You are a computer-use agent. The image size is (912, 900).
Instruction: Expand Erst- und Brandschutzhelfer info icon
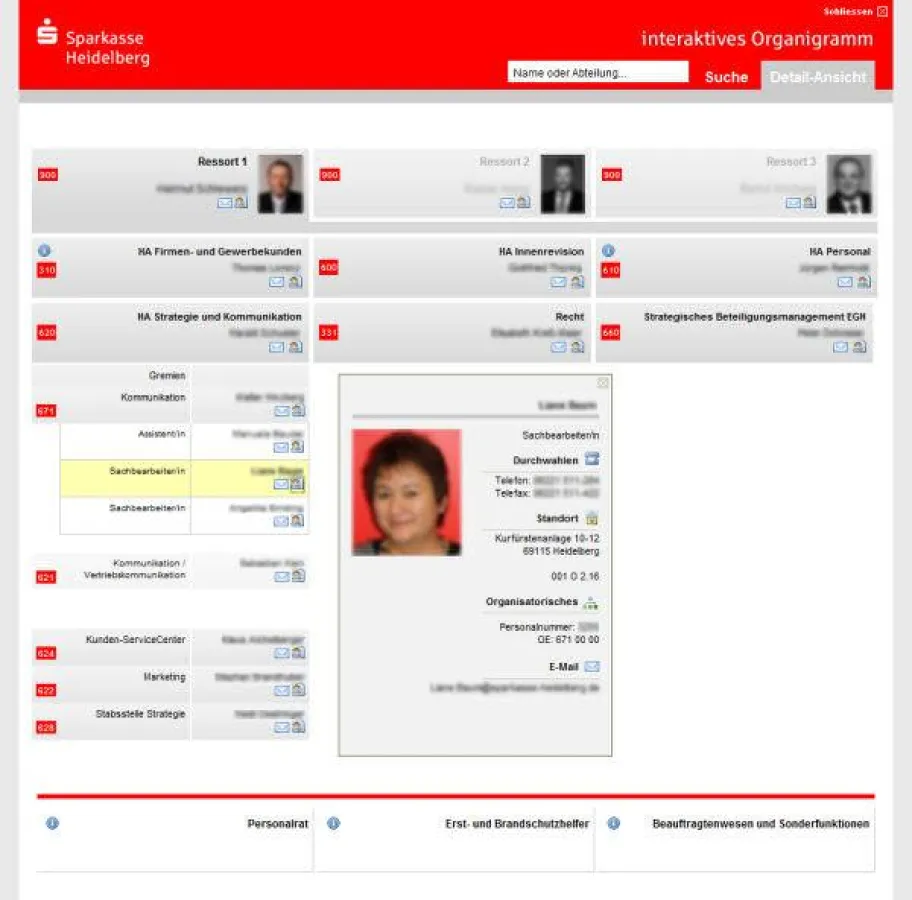click(x=333, y=823)
